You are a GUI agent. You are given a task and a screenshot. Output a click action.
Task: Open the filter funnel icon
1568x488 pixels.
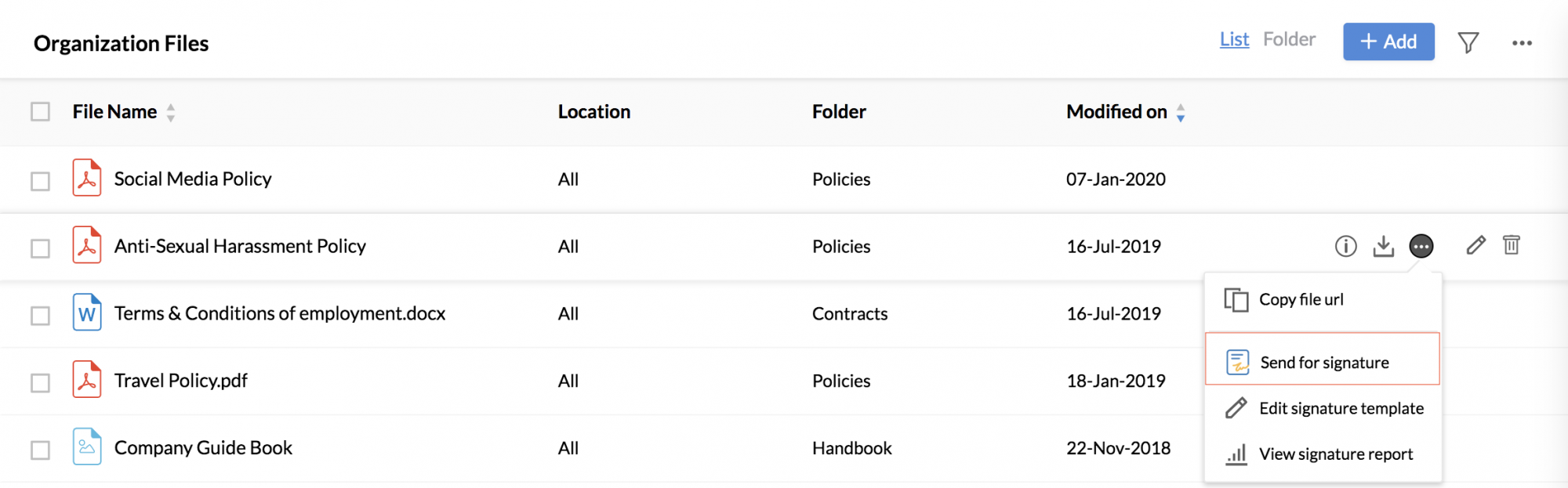pyautogui.click(x=1468, y=42)
